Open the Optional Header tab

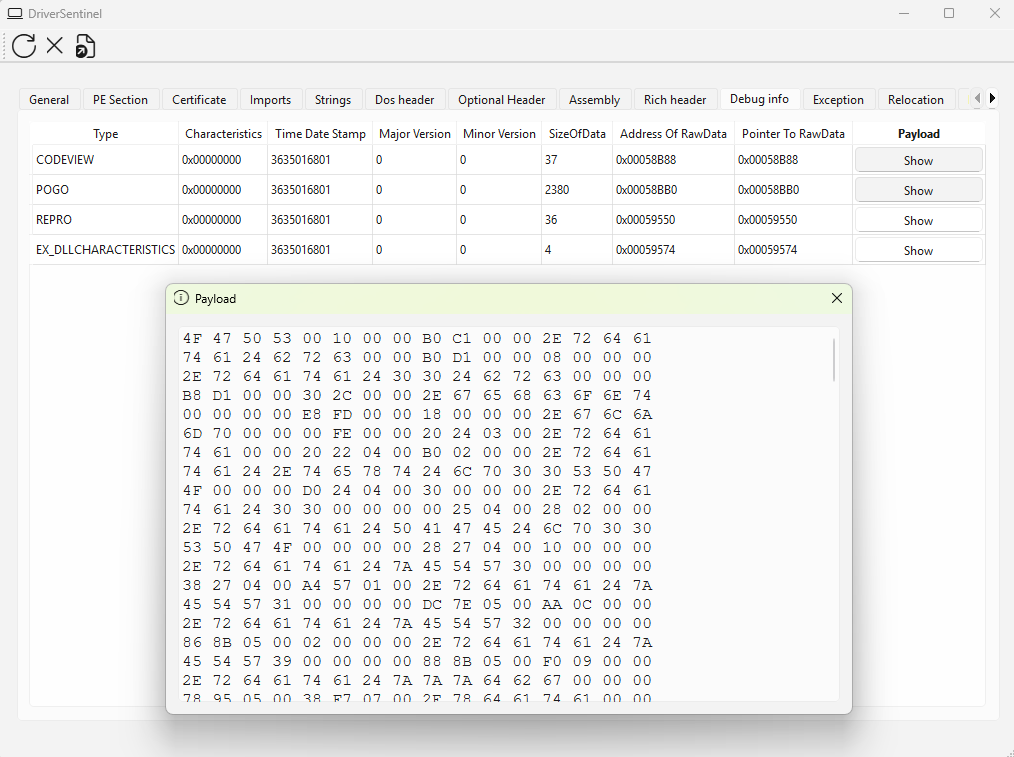[502, 100]
